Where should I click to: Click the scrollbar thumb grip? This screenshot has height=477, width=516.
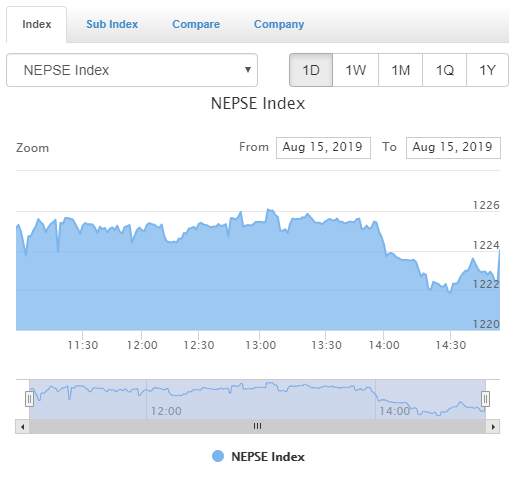(257, 426)
